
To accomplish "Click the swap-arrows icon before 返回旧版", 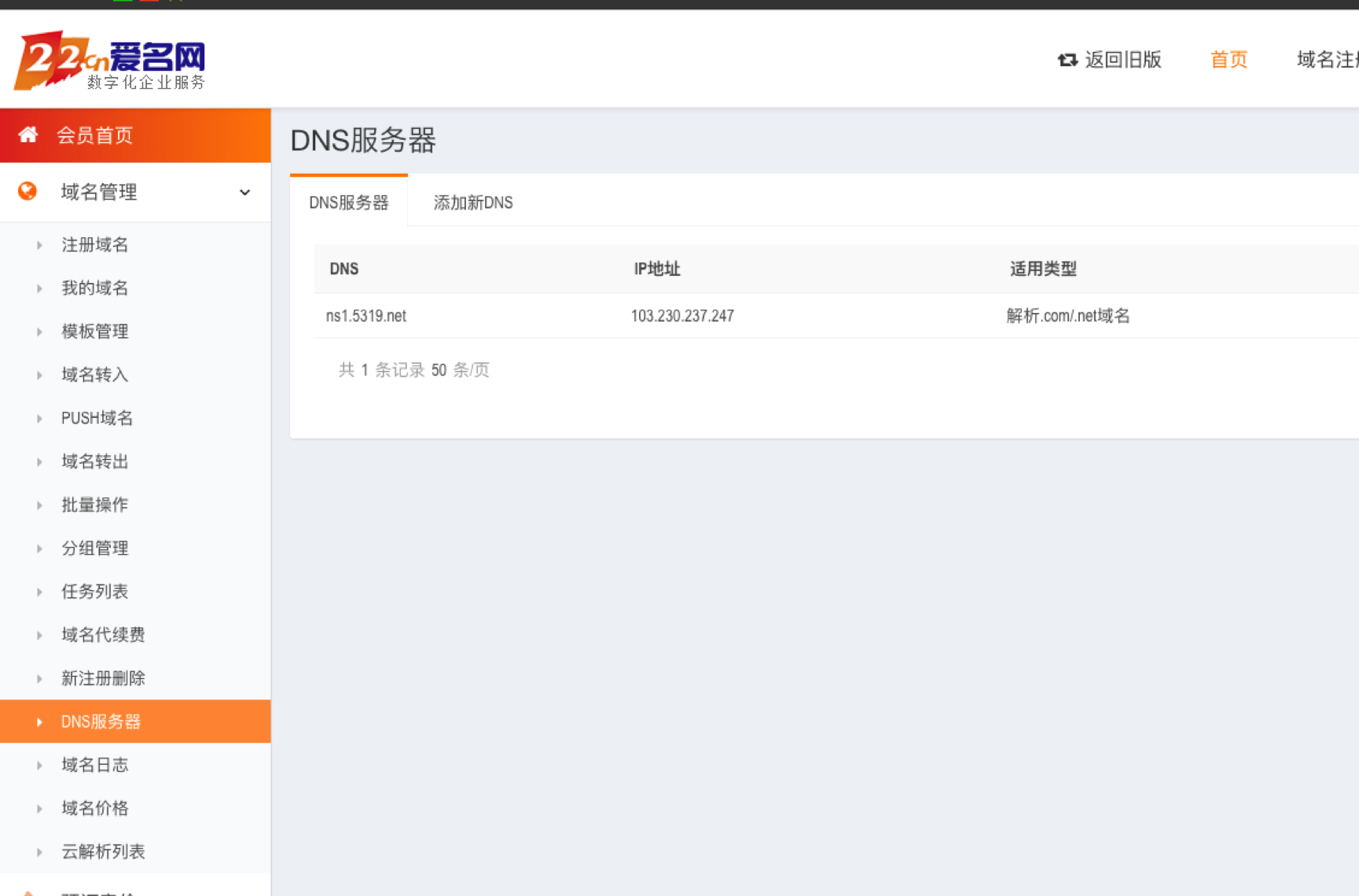I will 1067,60.
